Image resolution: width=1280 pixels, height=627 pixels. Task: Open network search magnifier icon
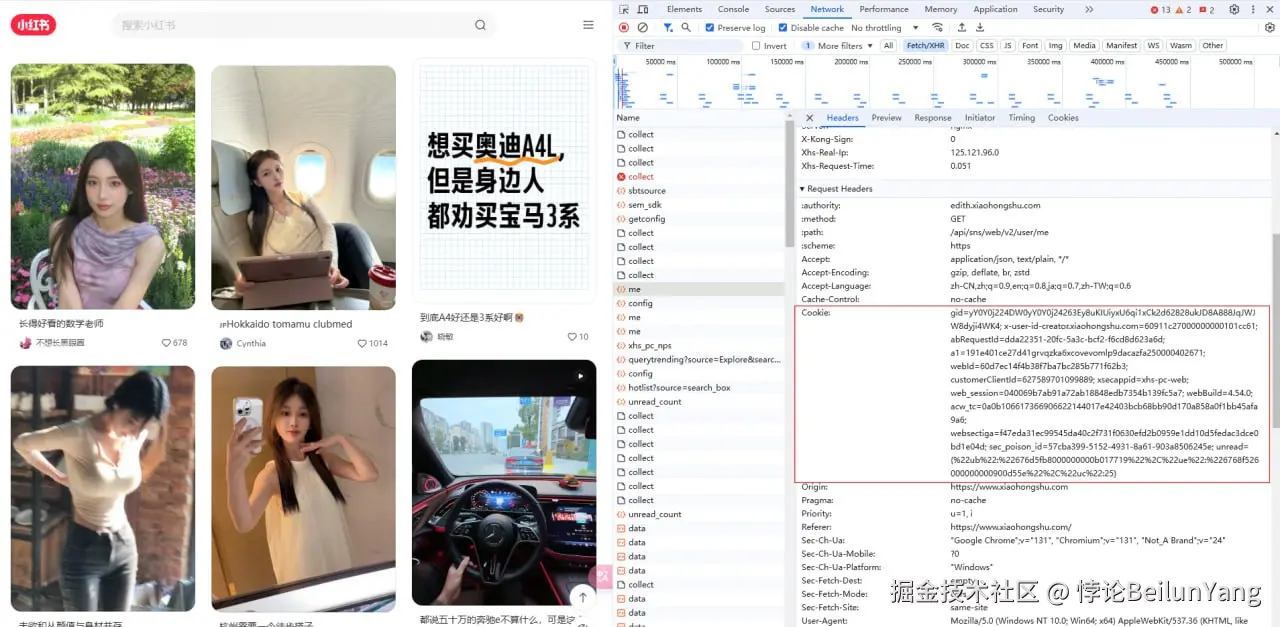point(686,28)
